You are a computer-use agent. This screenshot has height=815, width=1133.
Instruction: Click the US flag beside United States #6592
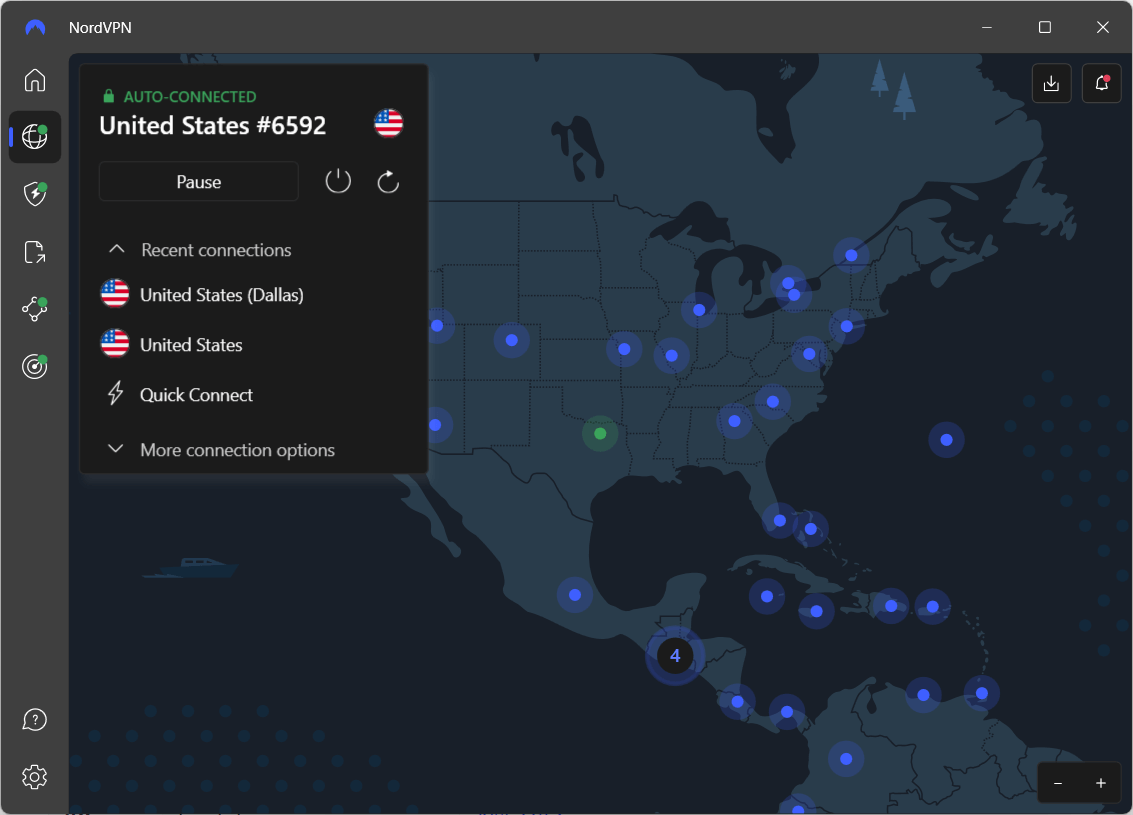389,124
